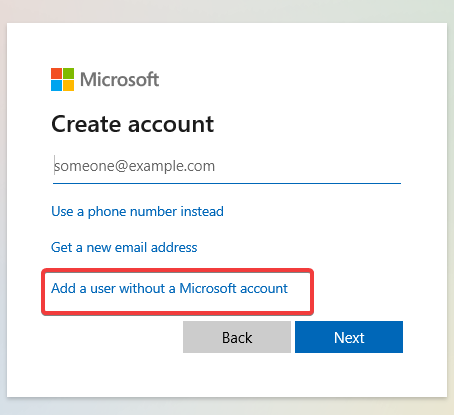
Task: Click the Create account heading
Action: [132, 124]
